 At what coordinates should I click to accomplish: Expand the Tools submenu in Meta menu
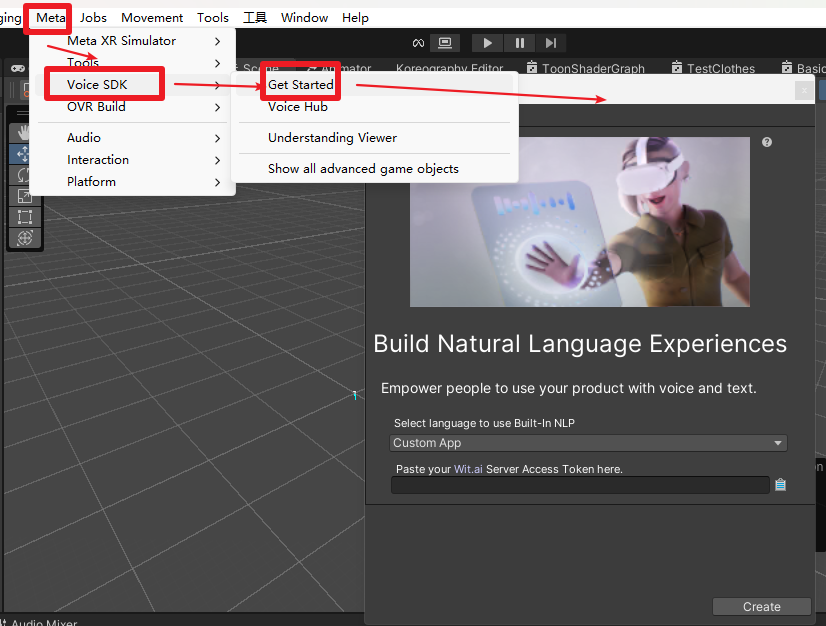pos(132,63)
